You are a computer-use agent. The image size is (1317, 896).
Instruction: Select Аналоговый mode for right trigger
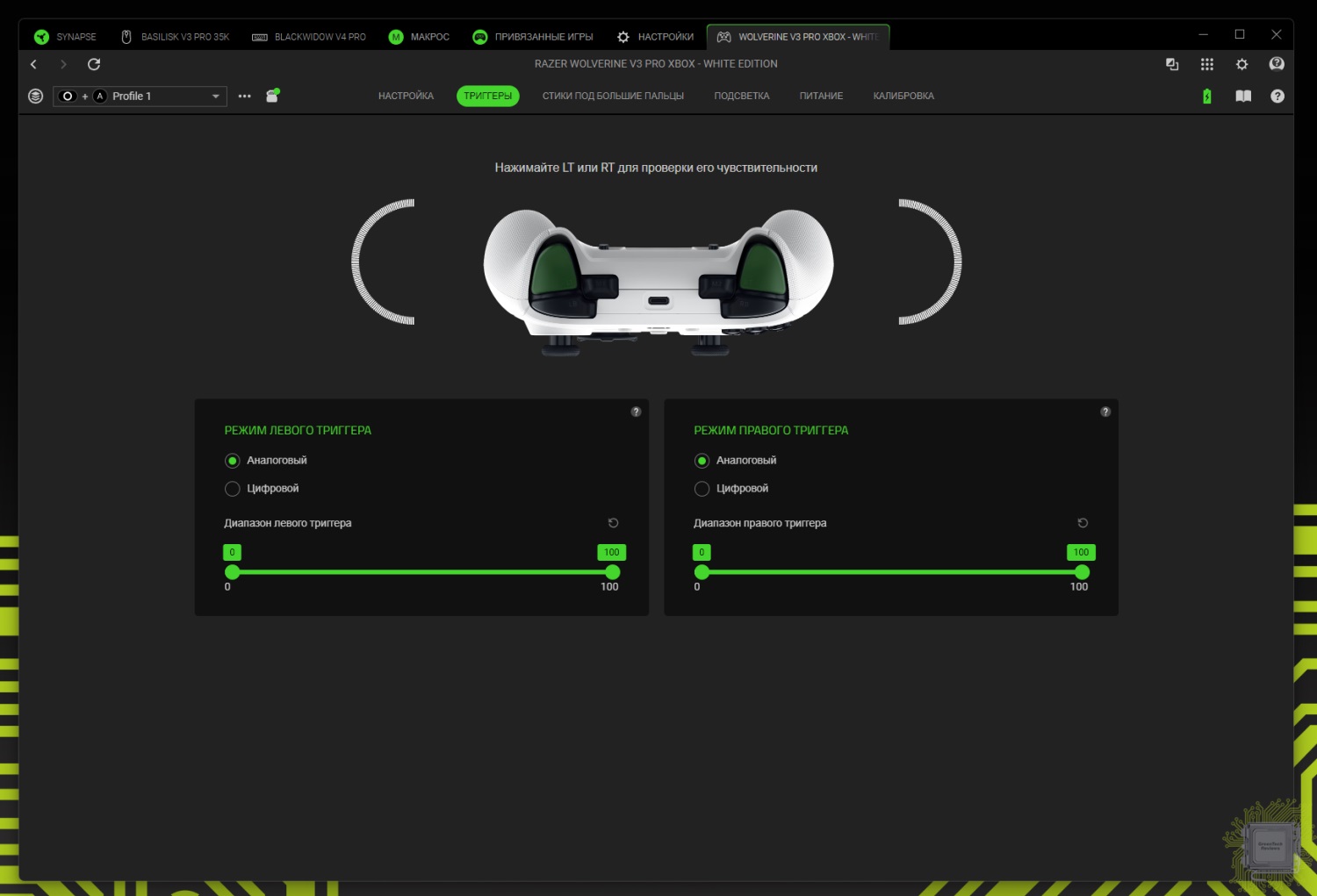pyautogui.click(x=702, y=461)
